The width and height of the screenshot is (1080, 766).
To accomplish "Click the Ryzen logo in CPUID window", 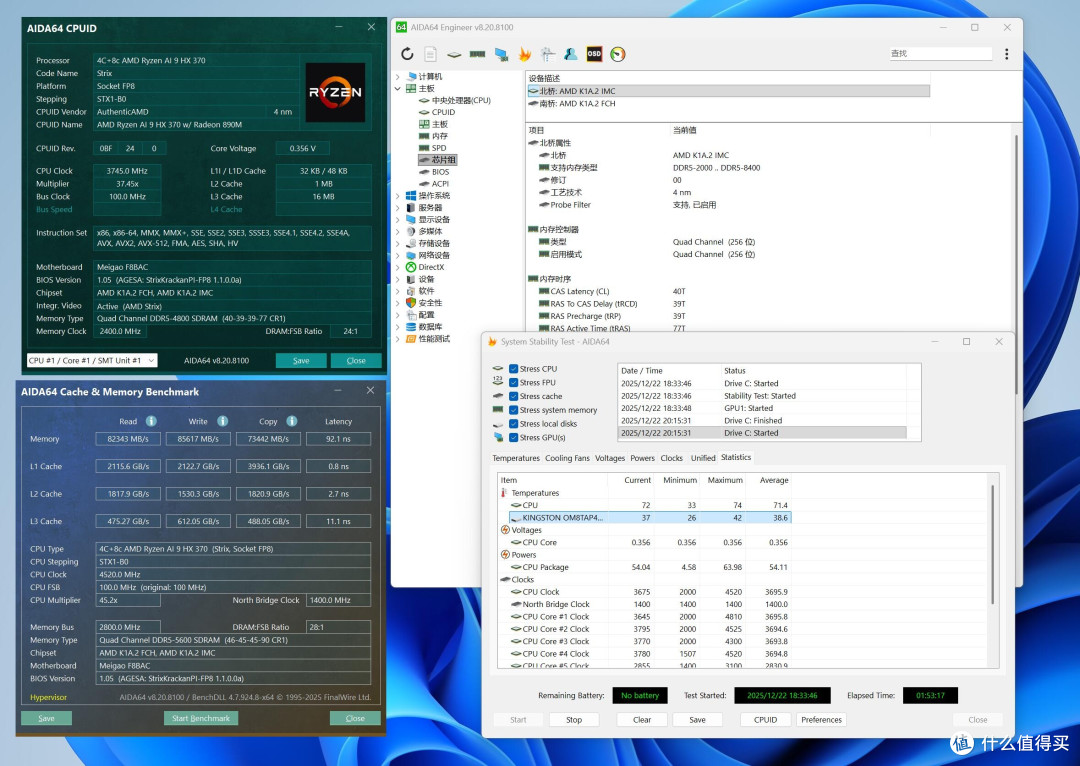I will 335,92.
